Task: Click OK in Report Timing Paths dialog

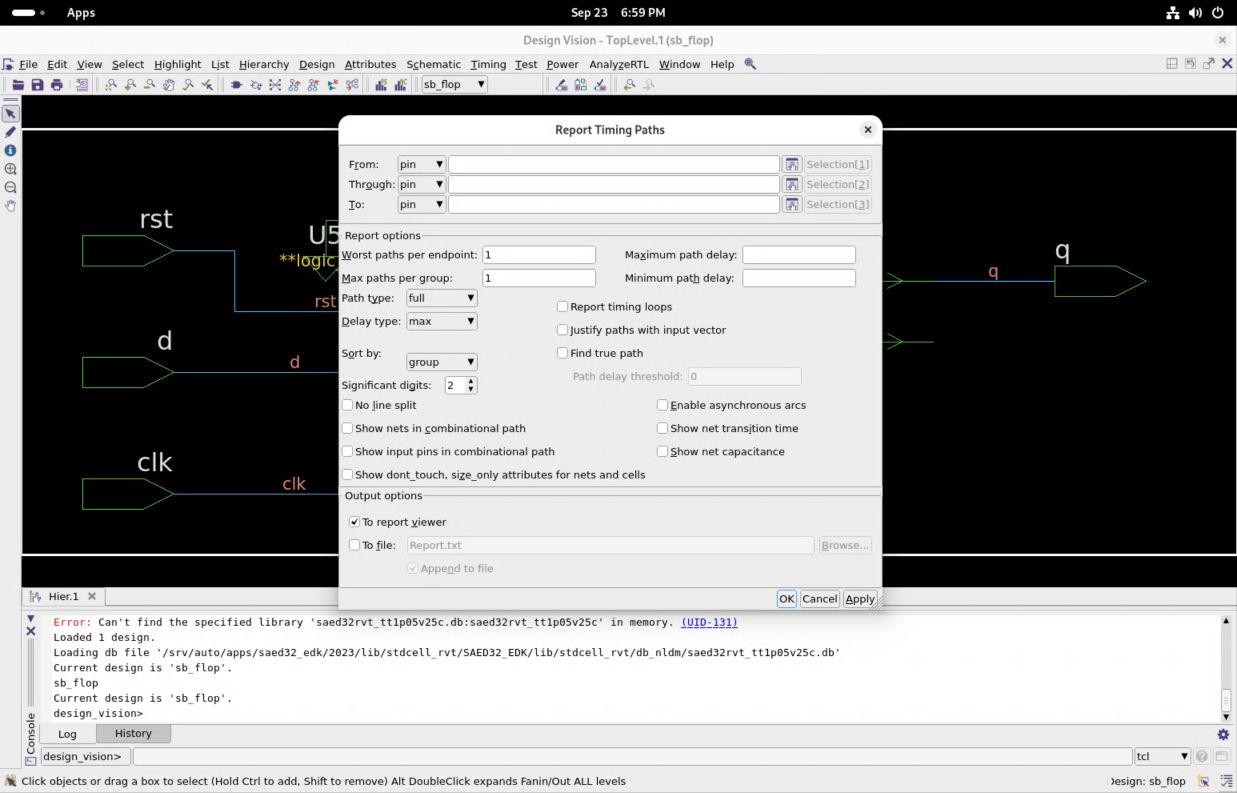Action: click(x=786, y=599)
